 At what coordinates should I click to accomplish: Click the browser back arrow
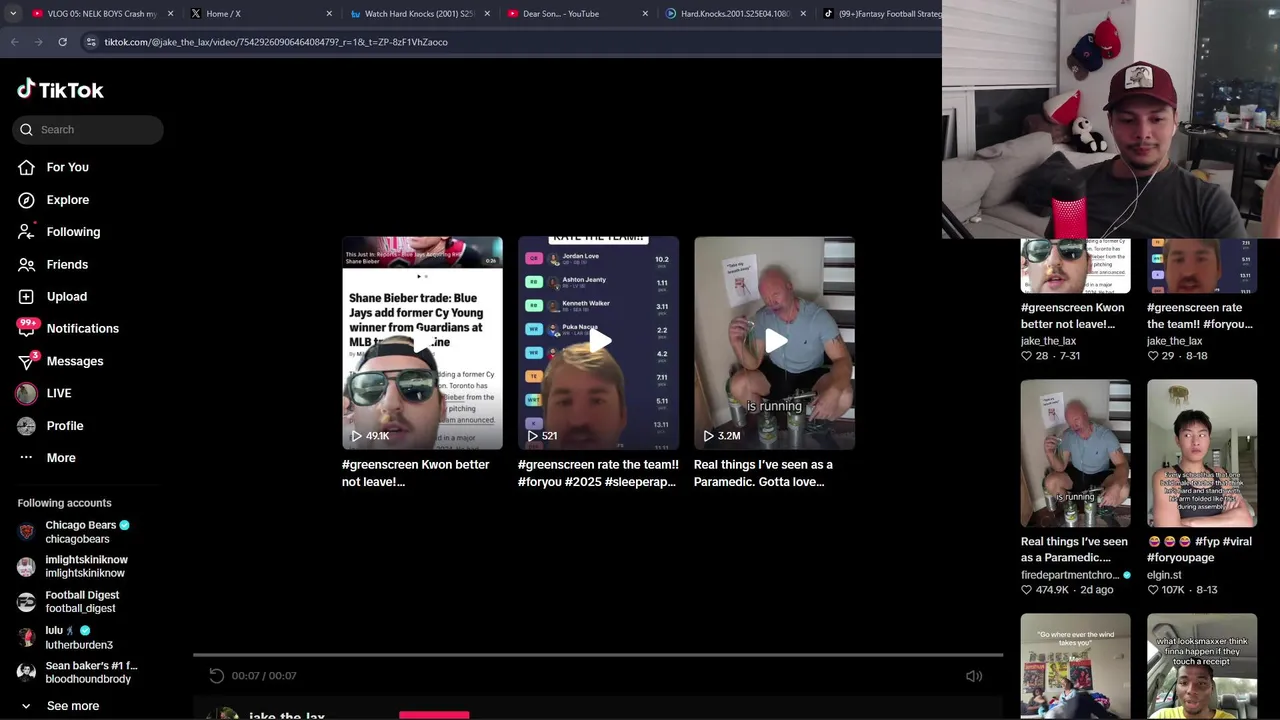[14, 42]
